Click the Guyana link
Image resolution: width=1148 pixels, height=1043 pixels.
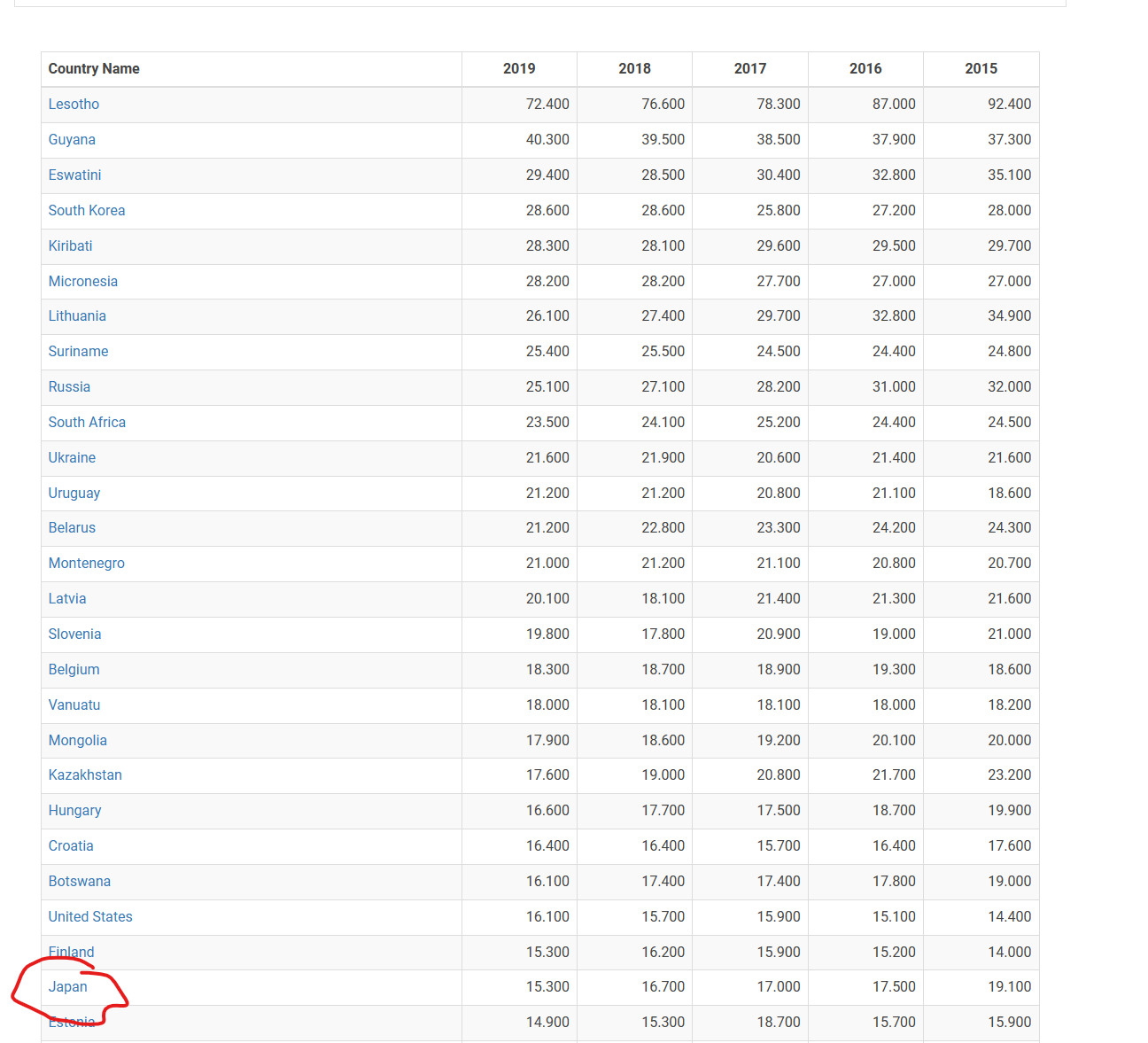(72, 139)
